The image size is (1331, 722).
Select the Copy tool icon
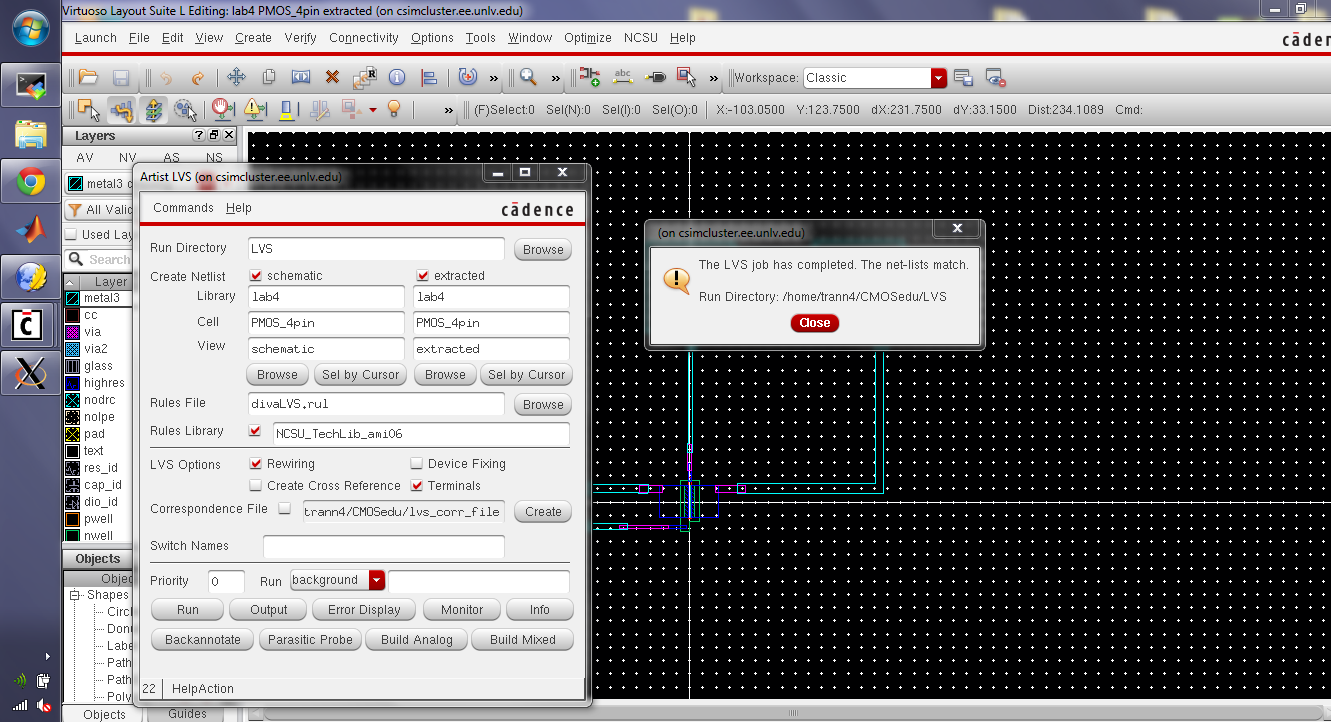tap(269, 77)
